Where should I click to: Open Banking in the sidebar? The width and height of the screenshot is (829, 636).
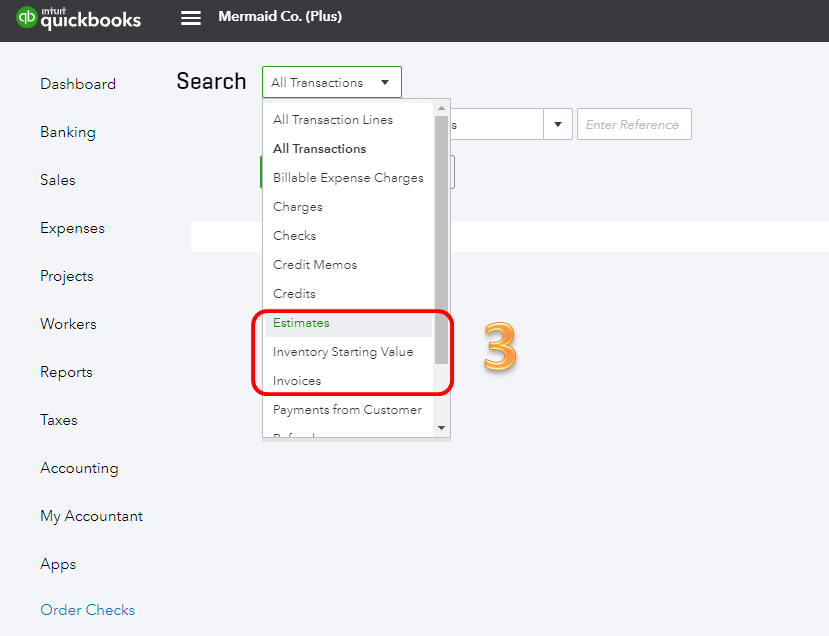(68, 132)
